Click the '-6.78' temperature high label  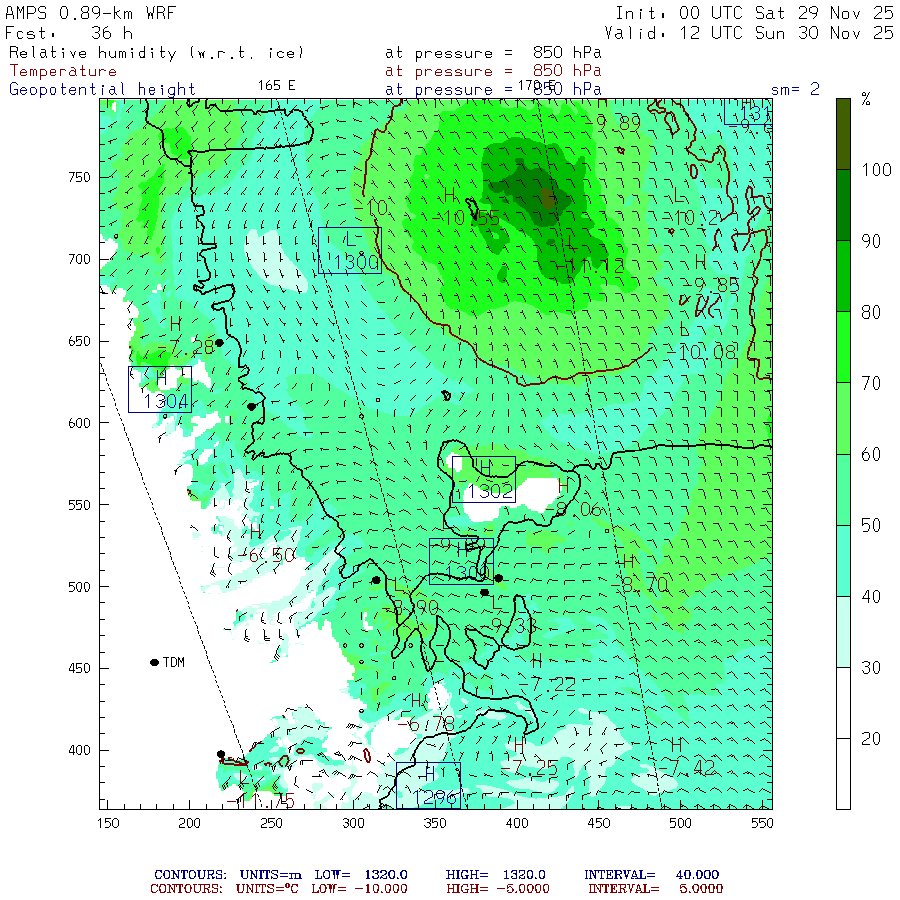[426, 723]
